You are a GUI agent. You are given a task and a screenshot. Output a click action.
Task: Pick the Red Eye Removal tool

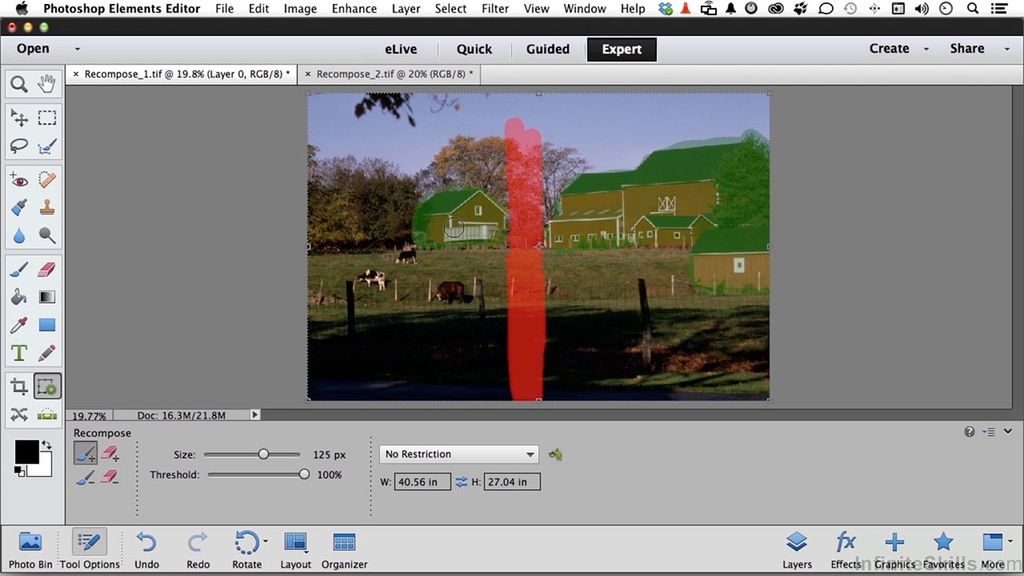coord(18,179)
